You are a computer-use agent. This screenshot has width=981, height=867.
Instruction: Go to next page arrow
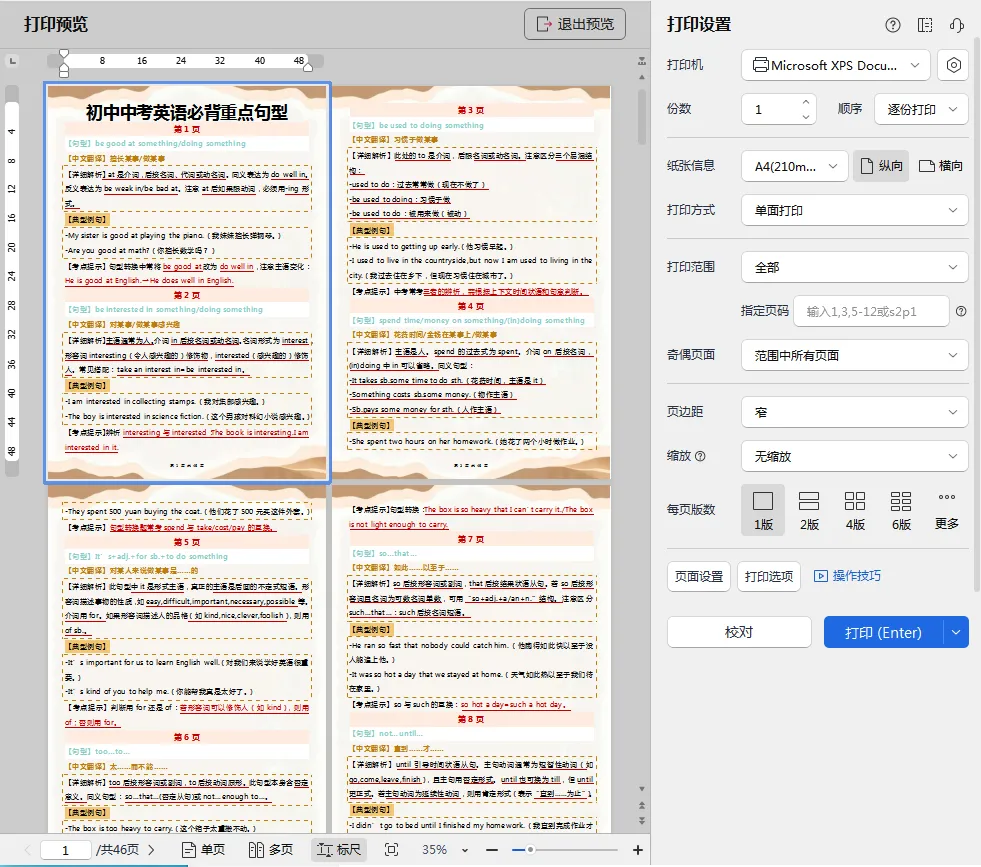pos(151,850)
